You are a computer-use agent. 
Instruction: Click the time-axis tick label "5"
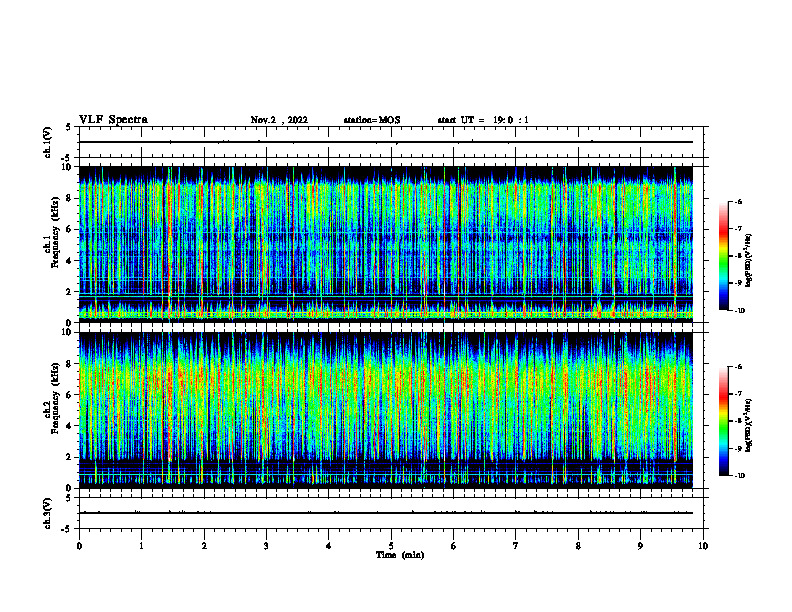[x=391, y=546]
